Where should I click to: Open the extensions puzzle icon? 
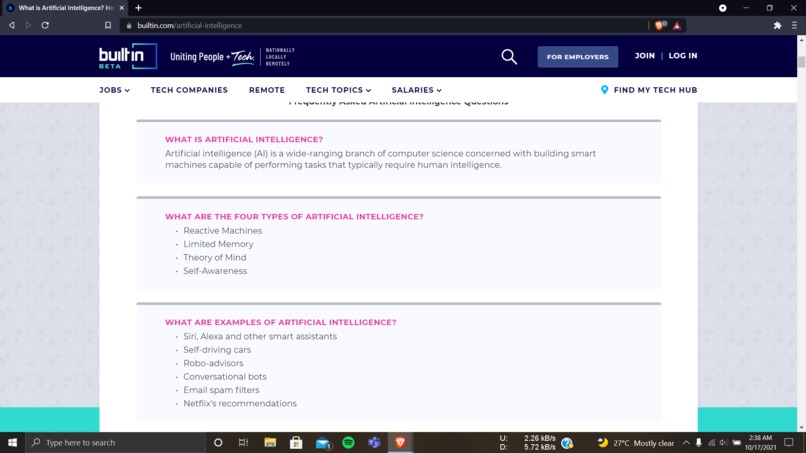pyautogui.click(x=777, y=25)
